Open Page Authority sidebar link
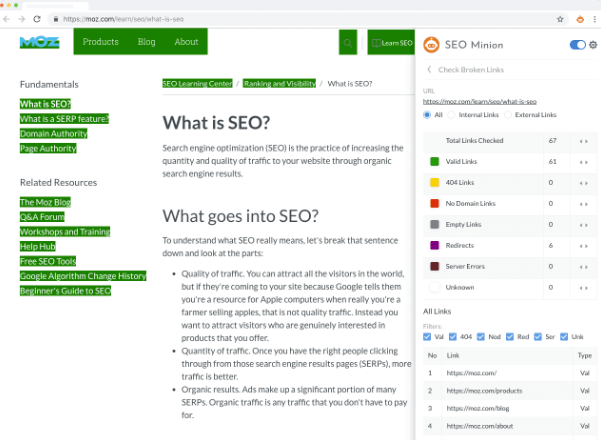Screen dimensions: 601x440 tap(48, 148)
